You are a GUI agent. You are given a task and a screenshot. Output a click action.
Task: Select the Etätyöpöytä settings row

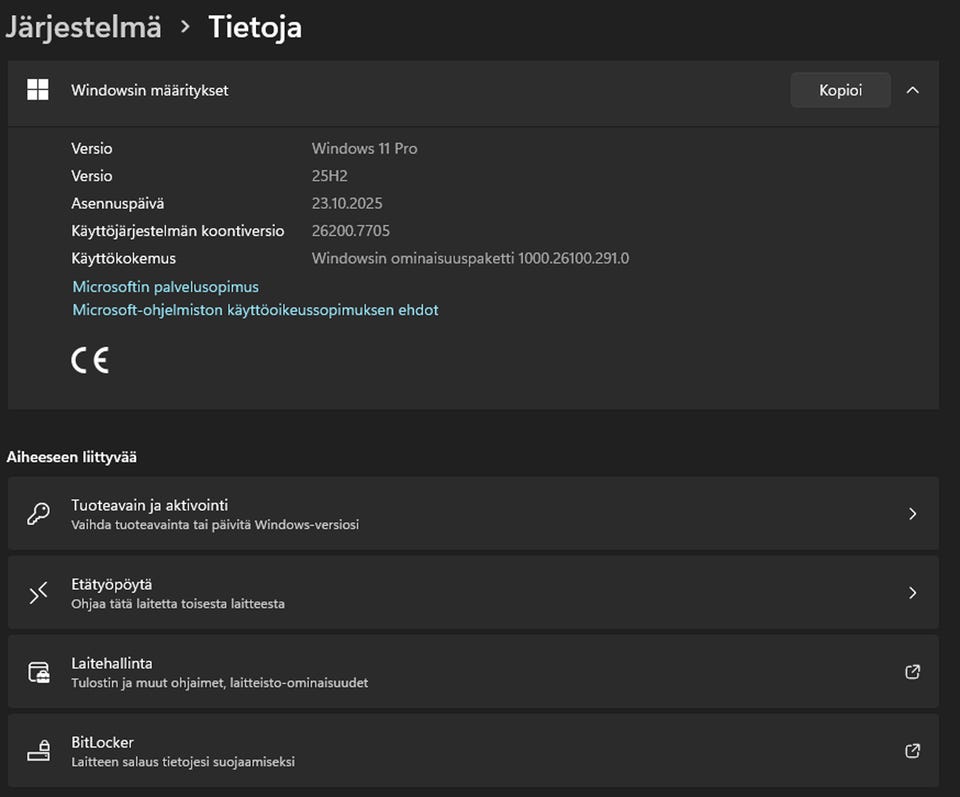pyautogui.click(x=112, y=584)
